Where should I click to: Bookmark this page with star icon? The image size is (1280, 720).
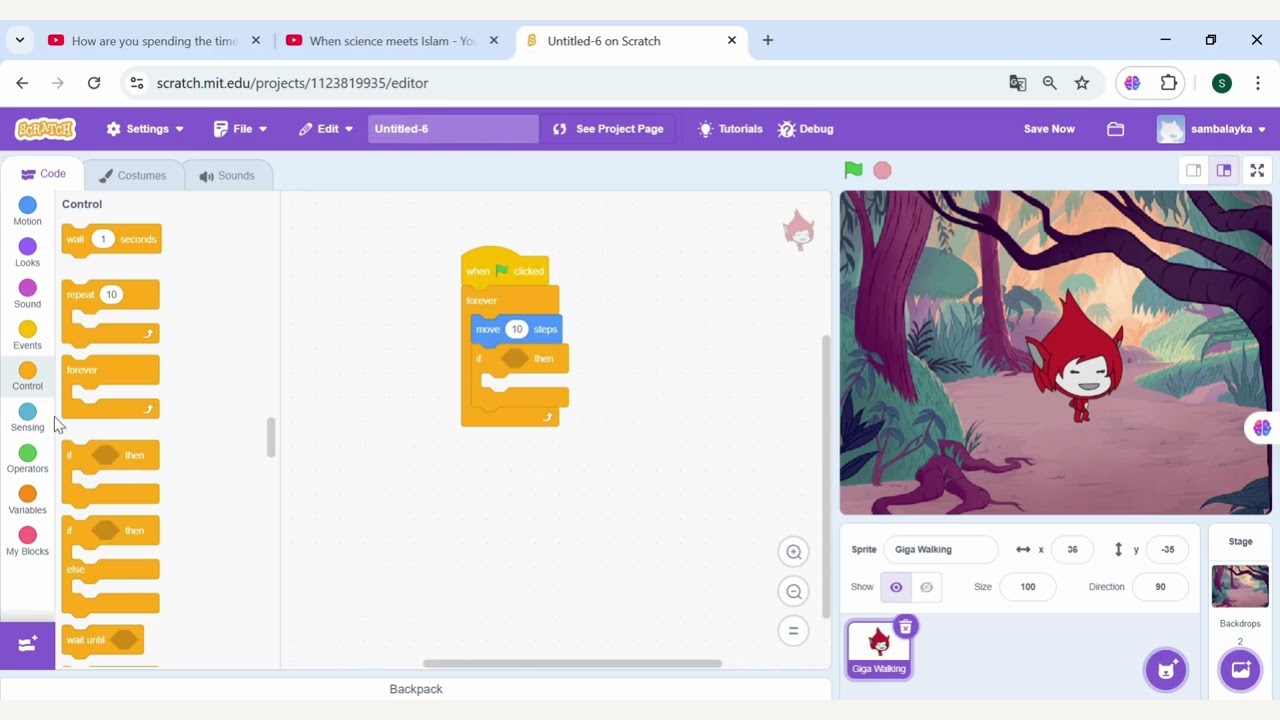(1082, 83)
